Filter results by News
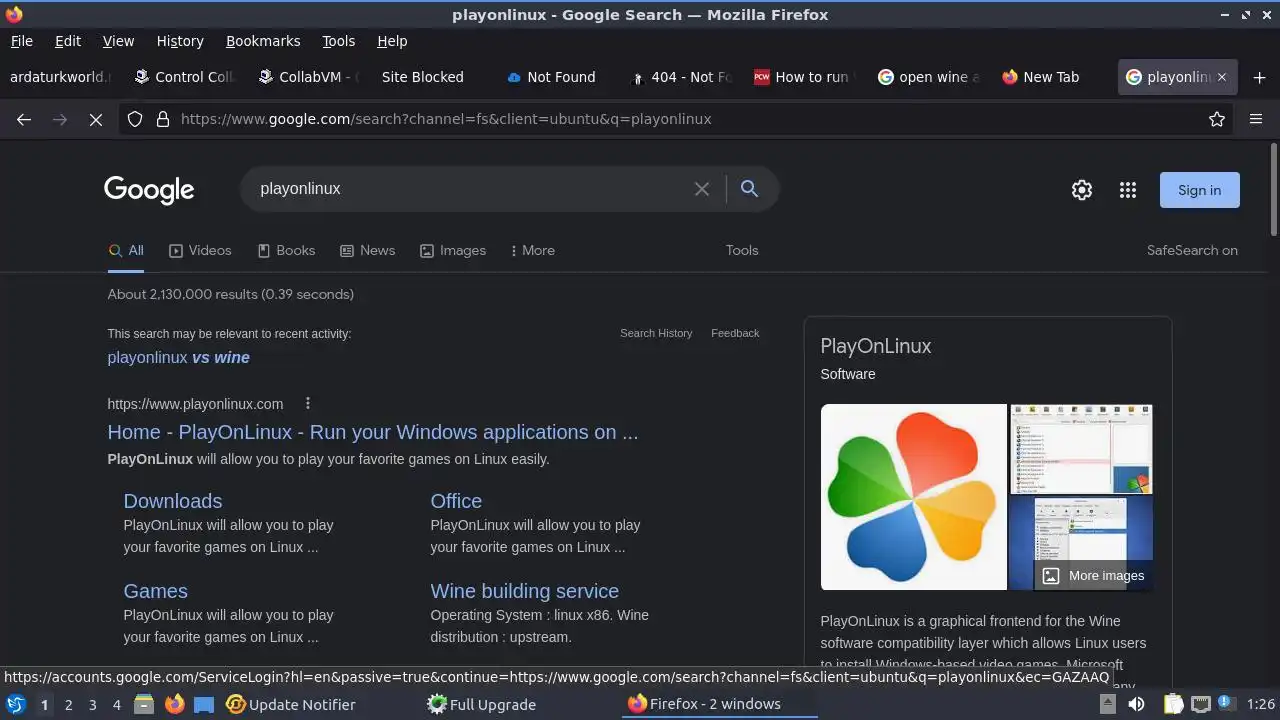Screen dimensions: 1280x720 click(367, 251)
